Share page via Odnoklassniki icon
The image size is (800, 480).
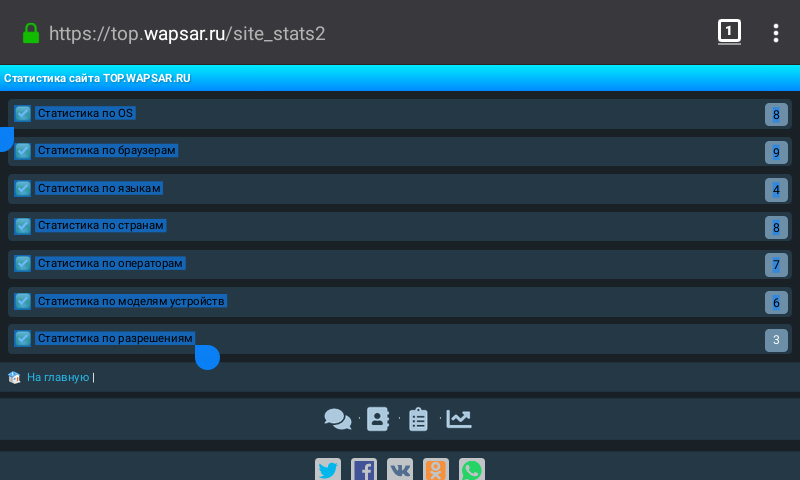[436, 470]
